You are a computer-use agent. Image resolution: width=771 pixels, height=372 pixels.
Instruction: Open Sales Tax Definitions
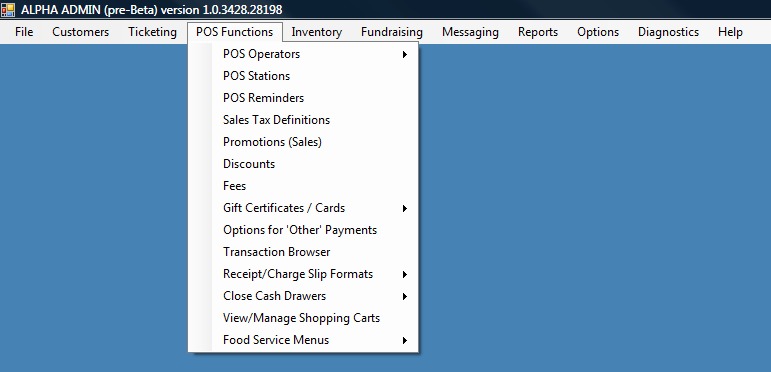[303, 120]
